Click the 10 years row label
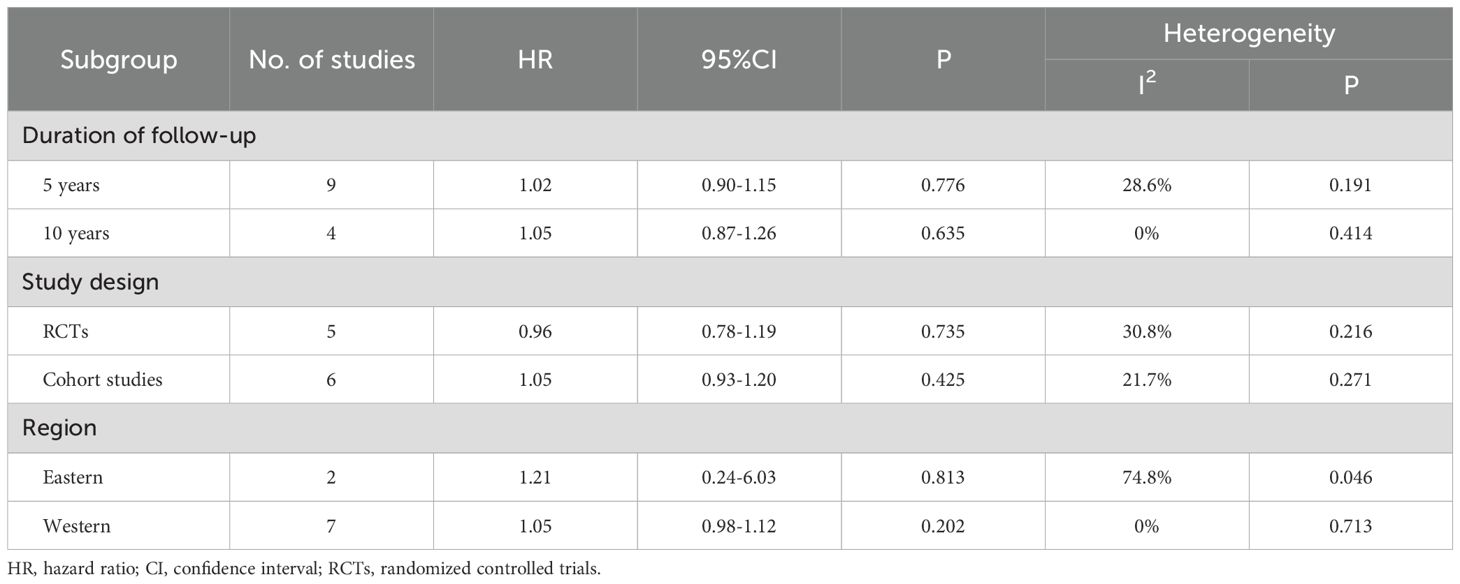Viewport: 1460px width, 584px height. 75,234
